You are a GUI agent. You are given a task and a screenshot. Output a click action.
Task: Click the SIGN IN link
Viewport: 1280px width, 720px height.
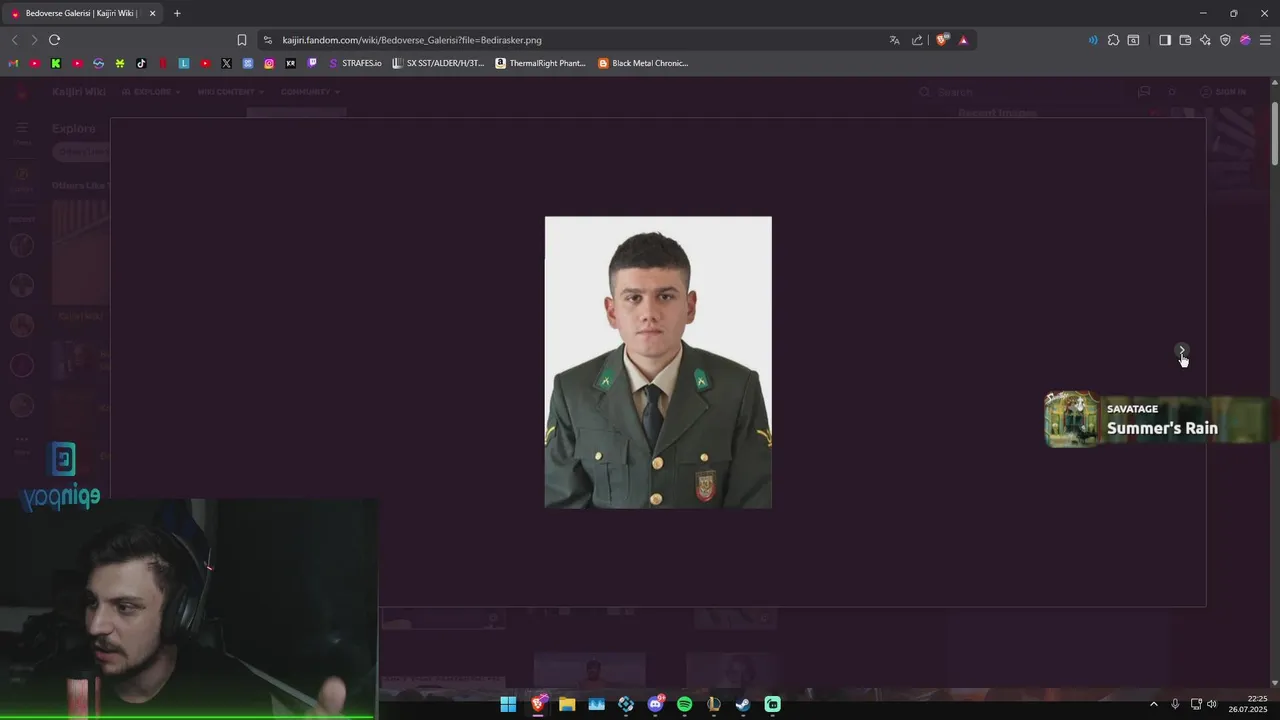coord(1223,92)
